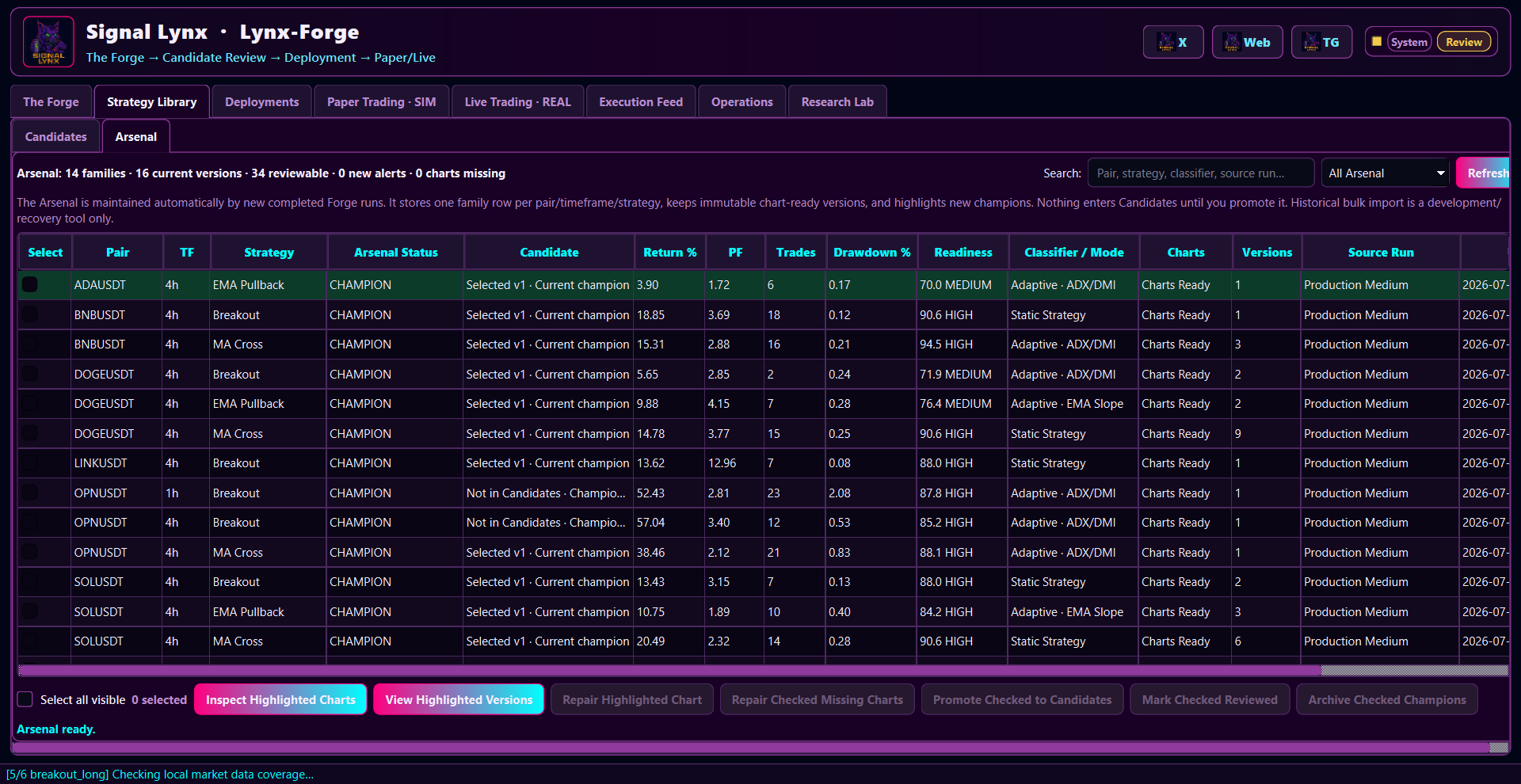Check the DOGEUSDT EMA Pullback row checkbox
This screenshot has width=1521, height=784.
point(30,403)
